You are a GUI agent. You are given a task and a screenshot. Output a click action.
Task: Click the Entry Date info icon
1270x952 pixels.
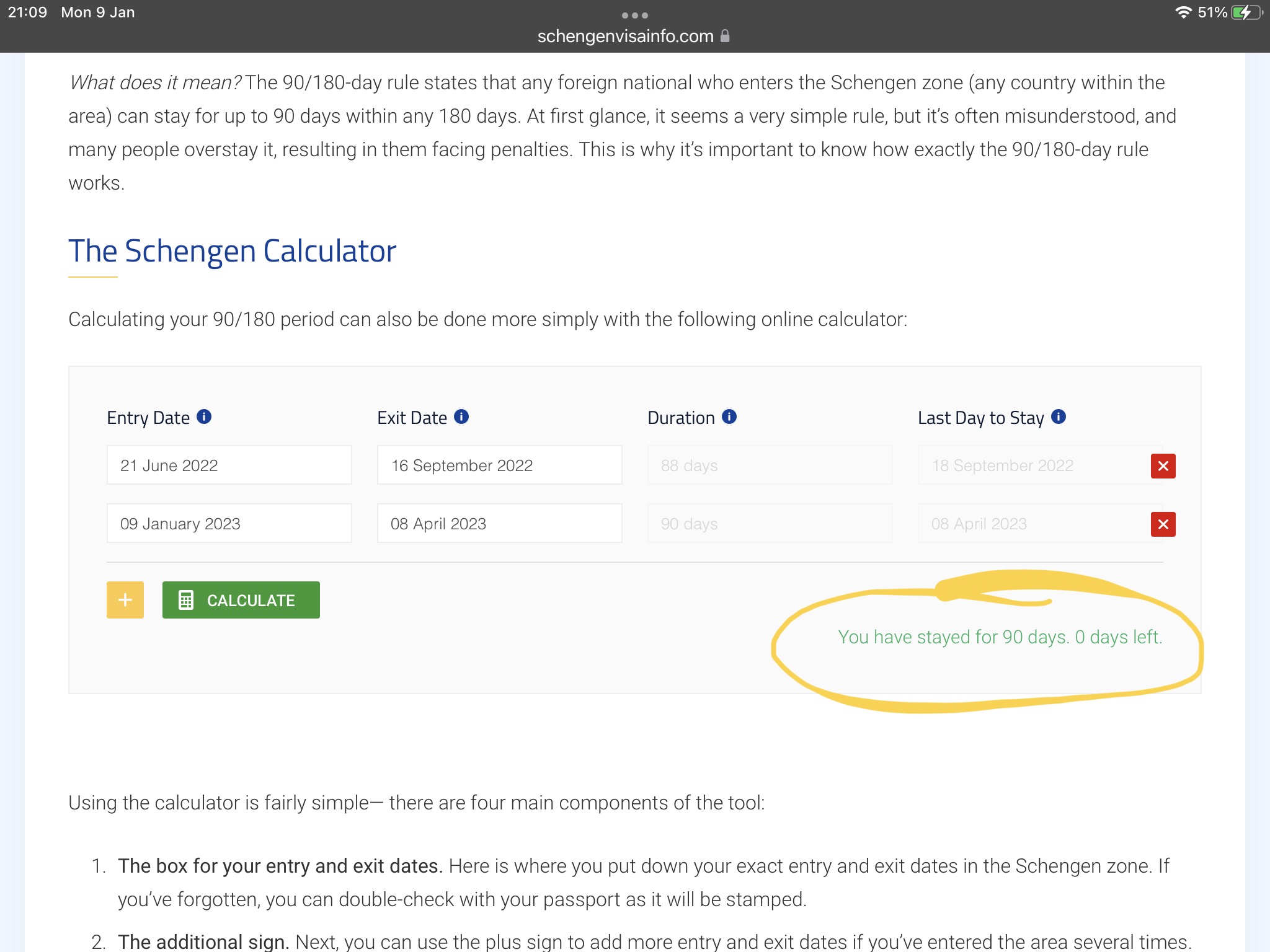[x=204, y=417]
